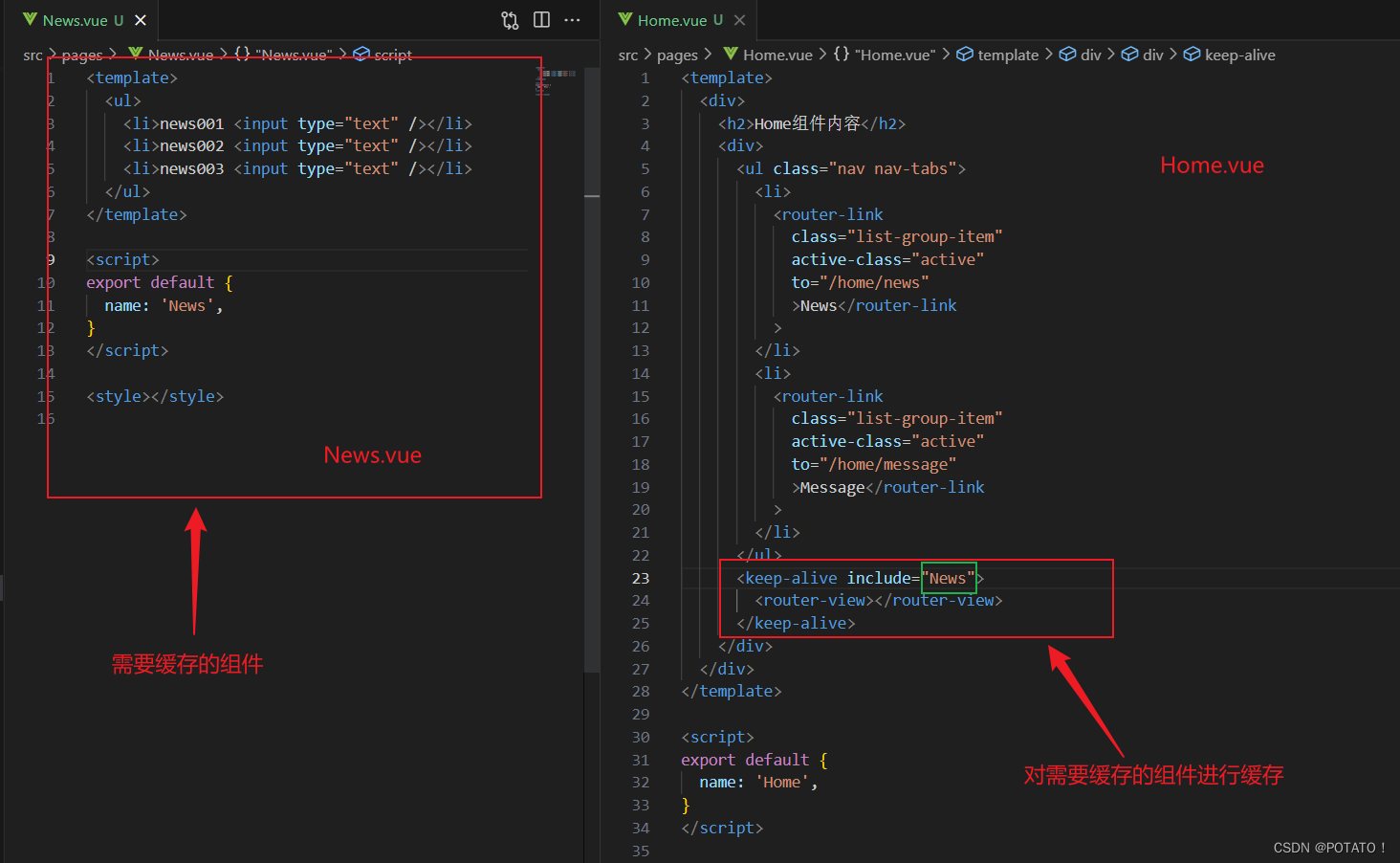Screen dimensions: 1400x863
Task: Switch to the Home.vue editor tab
Action: click(680, 20)
